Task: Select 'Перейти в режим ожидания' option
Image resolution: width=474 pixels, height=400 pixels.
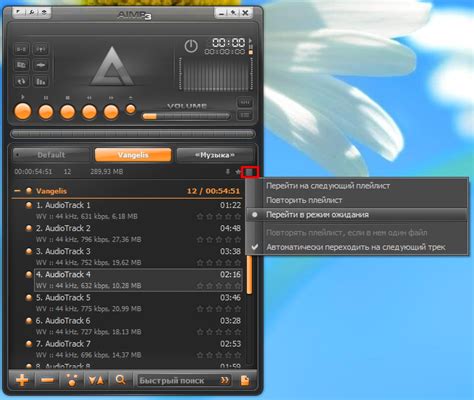Action: pyautogui.click(x=357, y=215)
